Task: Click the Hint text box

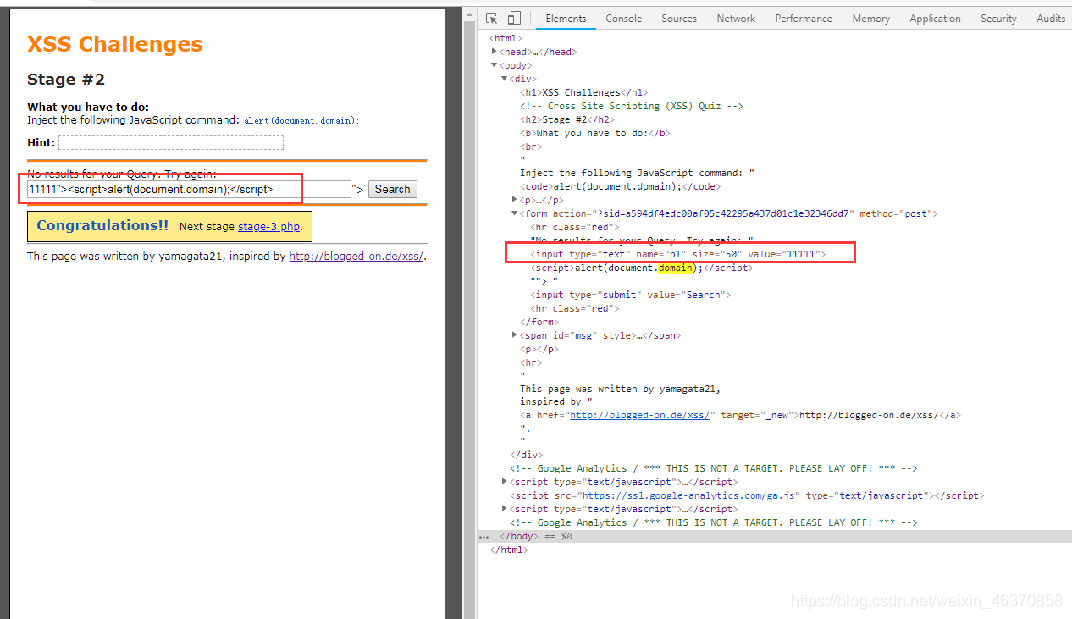Action: [x=171, y=142]
